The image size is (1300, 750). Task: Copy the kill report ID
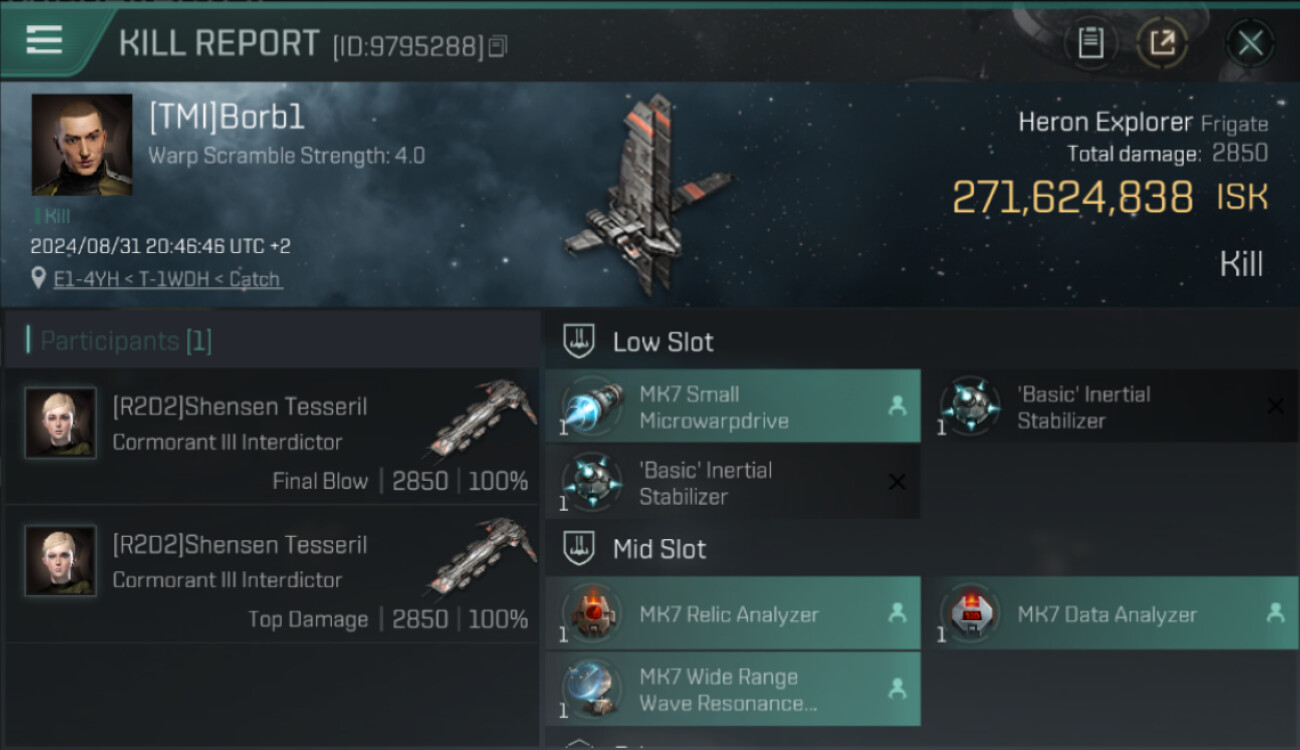[x=498, y=46]
